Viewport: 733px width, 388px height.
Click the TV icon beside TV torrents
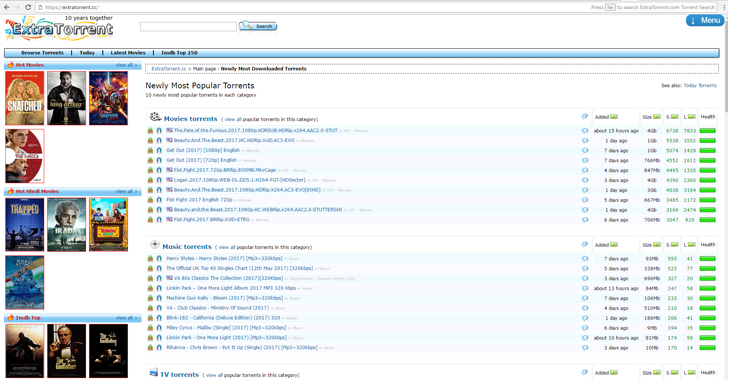pyautogui.click(x=154, y=373)
